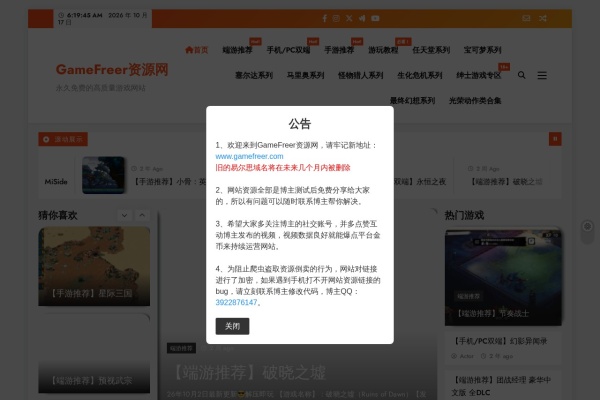This screenshot has width=600, height=400.
Task: Click the 滚动展示 ticker label
Action: pos(63,139)
